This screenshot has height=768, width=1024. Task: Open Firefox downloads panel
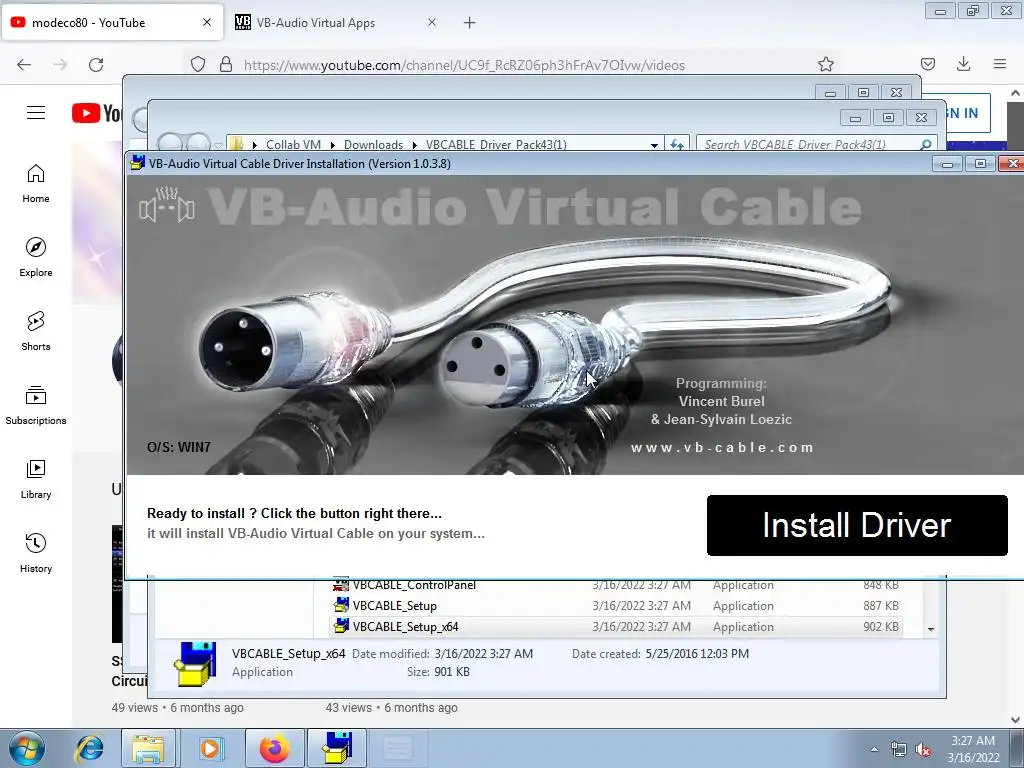coord(963,64)
